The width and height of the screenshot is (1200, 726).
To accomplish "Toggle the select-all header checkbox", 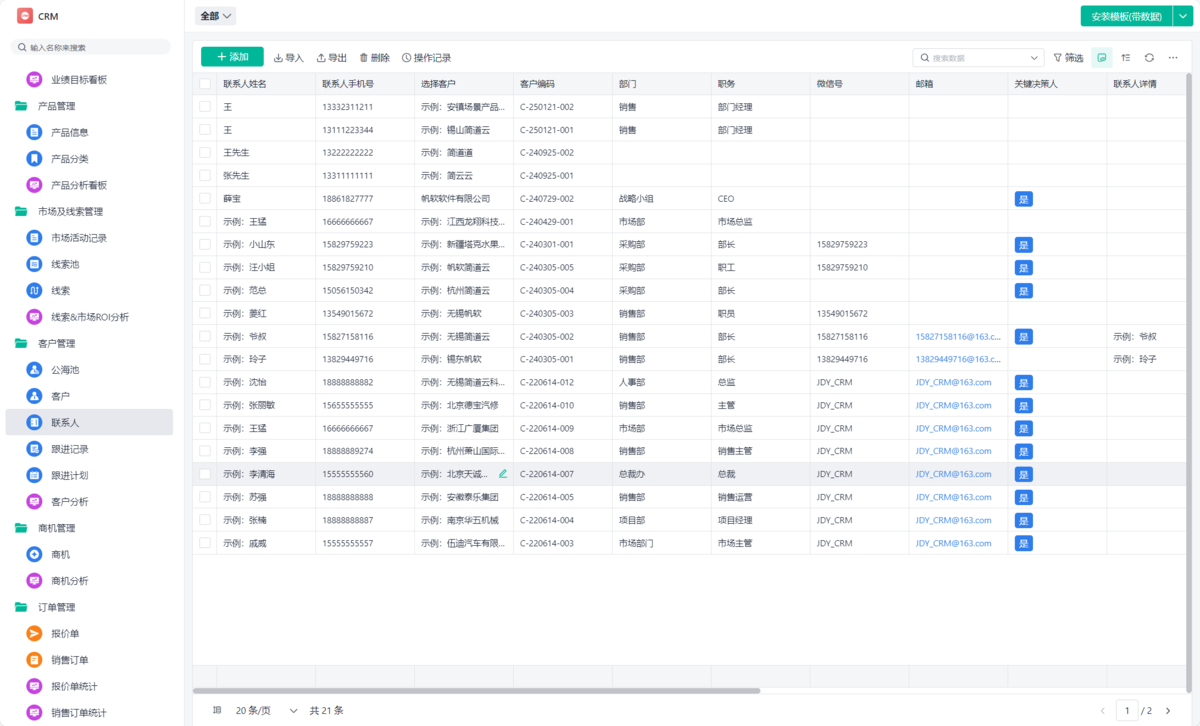I will click(205, 84).
